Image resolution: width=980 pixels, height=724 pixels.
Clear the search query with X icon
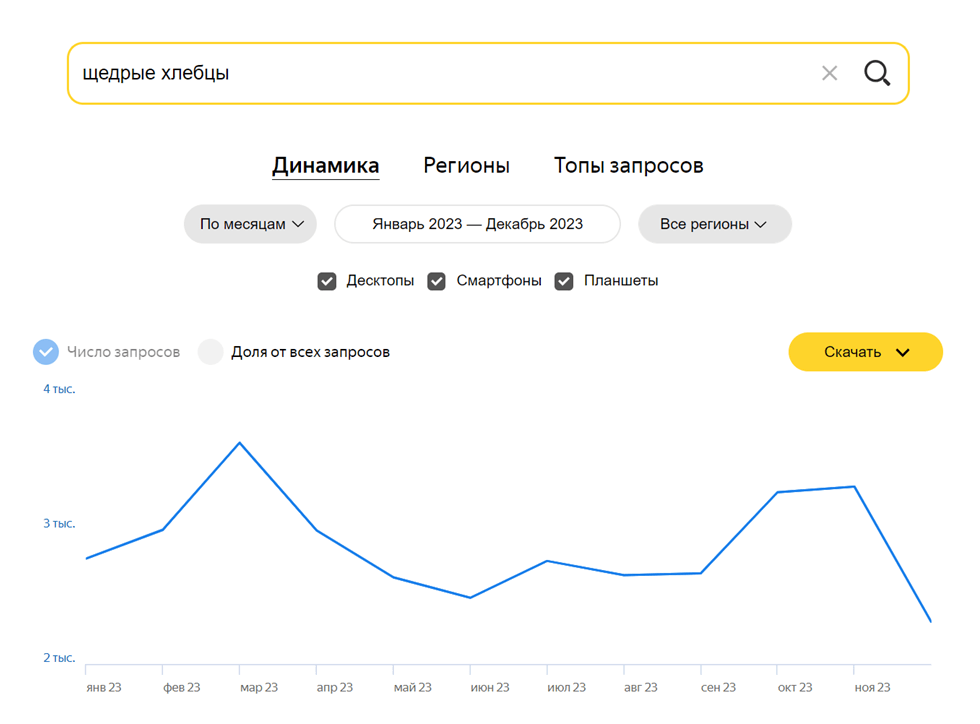(x=829, y=73)
